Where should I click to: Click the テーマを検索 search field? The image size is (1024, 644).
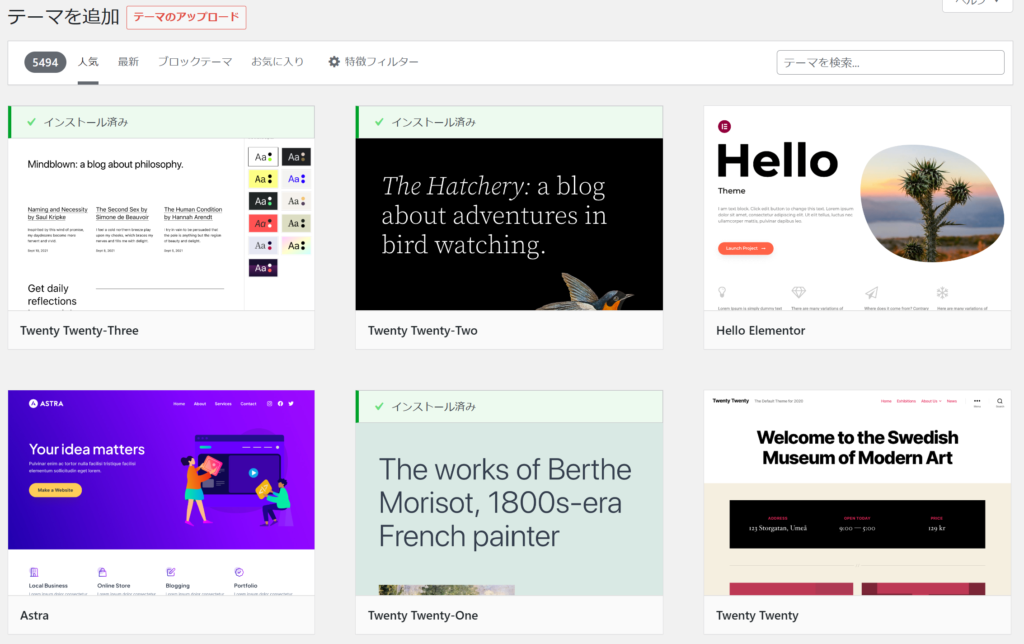tap(890, 62)
